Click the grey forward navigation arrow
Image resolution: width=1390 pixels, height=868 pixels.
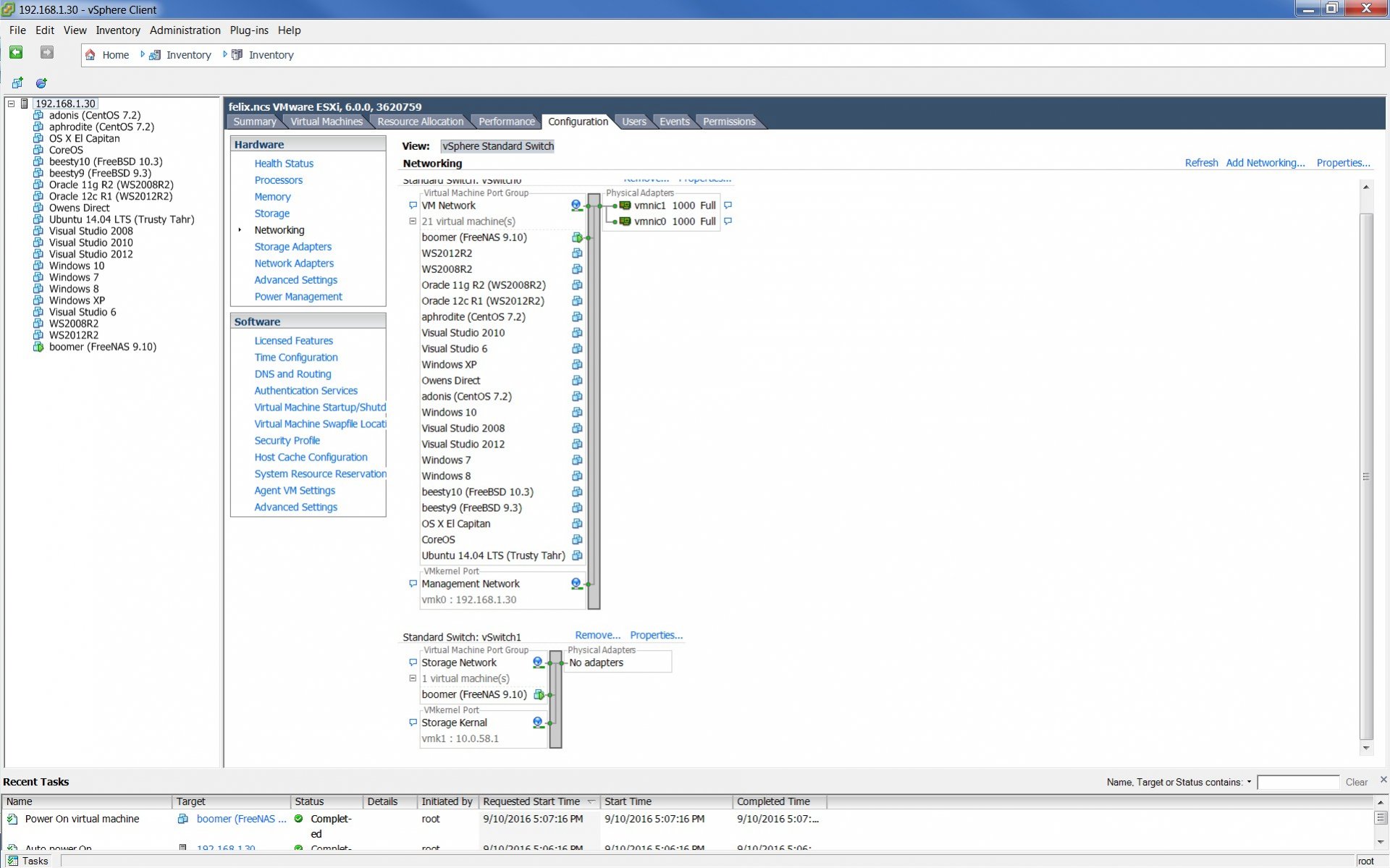(x=47, y=53)
